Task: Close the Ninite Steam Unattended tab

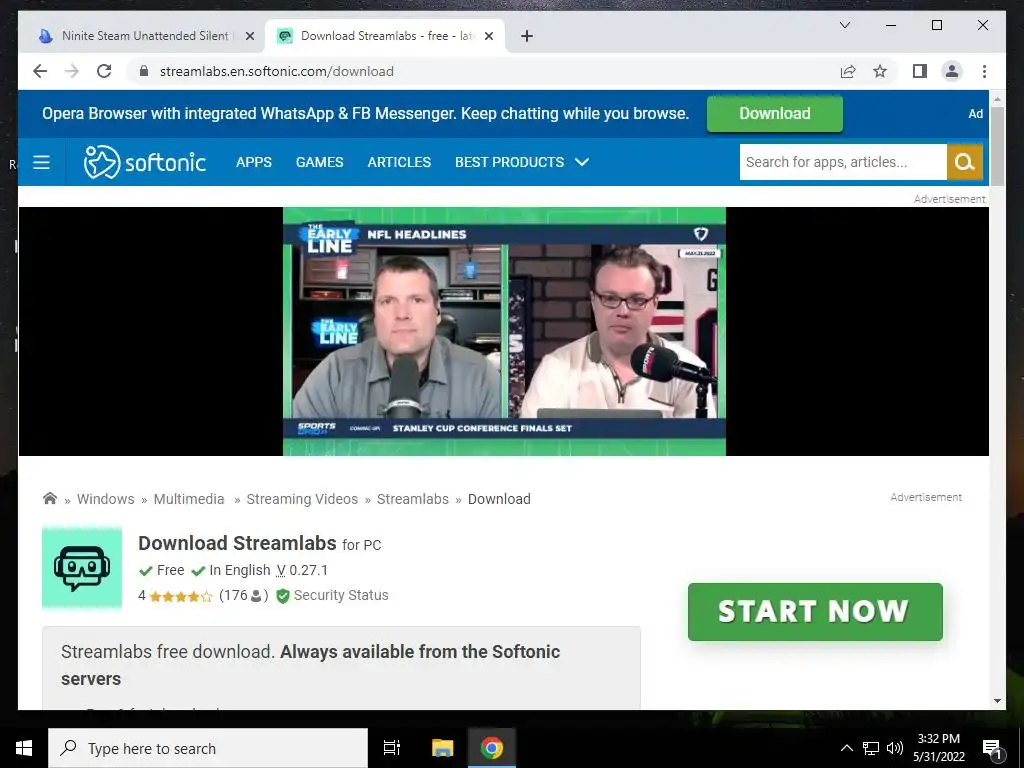Action: pyautogui.click(x=249, y=36)
